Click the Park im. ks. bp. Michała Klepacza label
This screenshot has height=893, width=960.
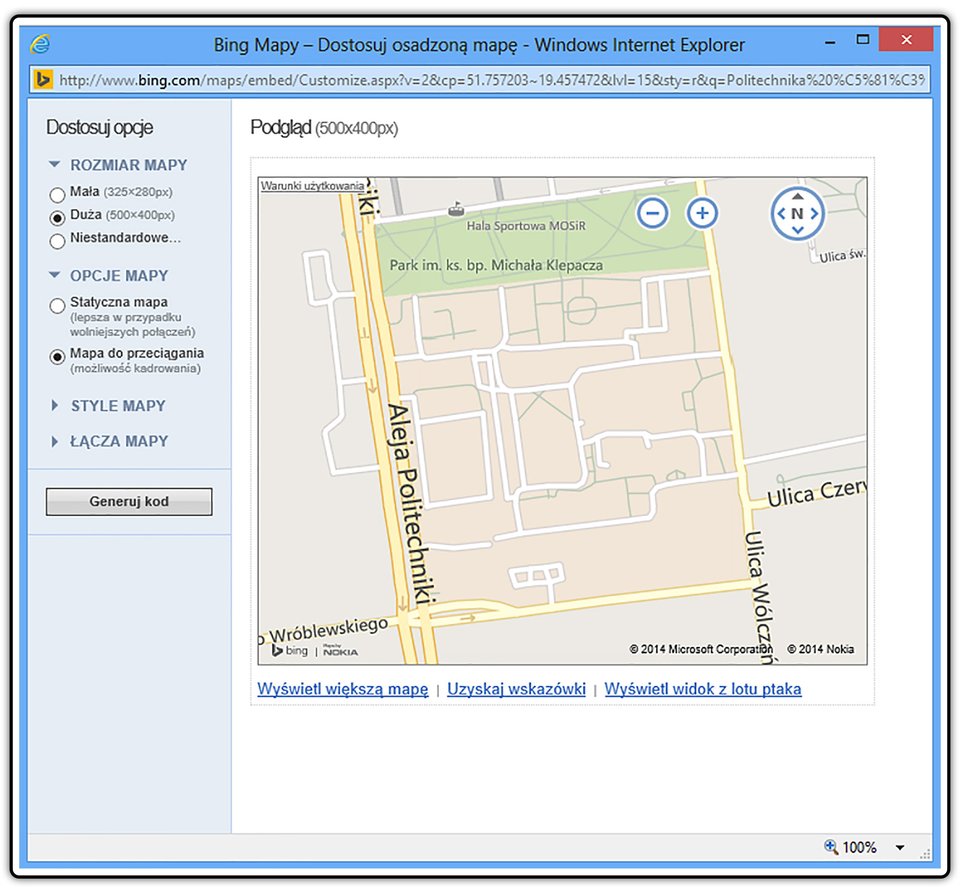coord(497,265)
